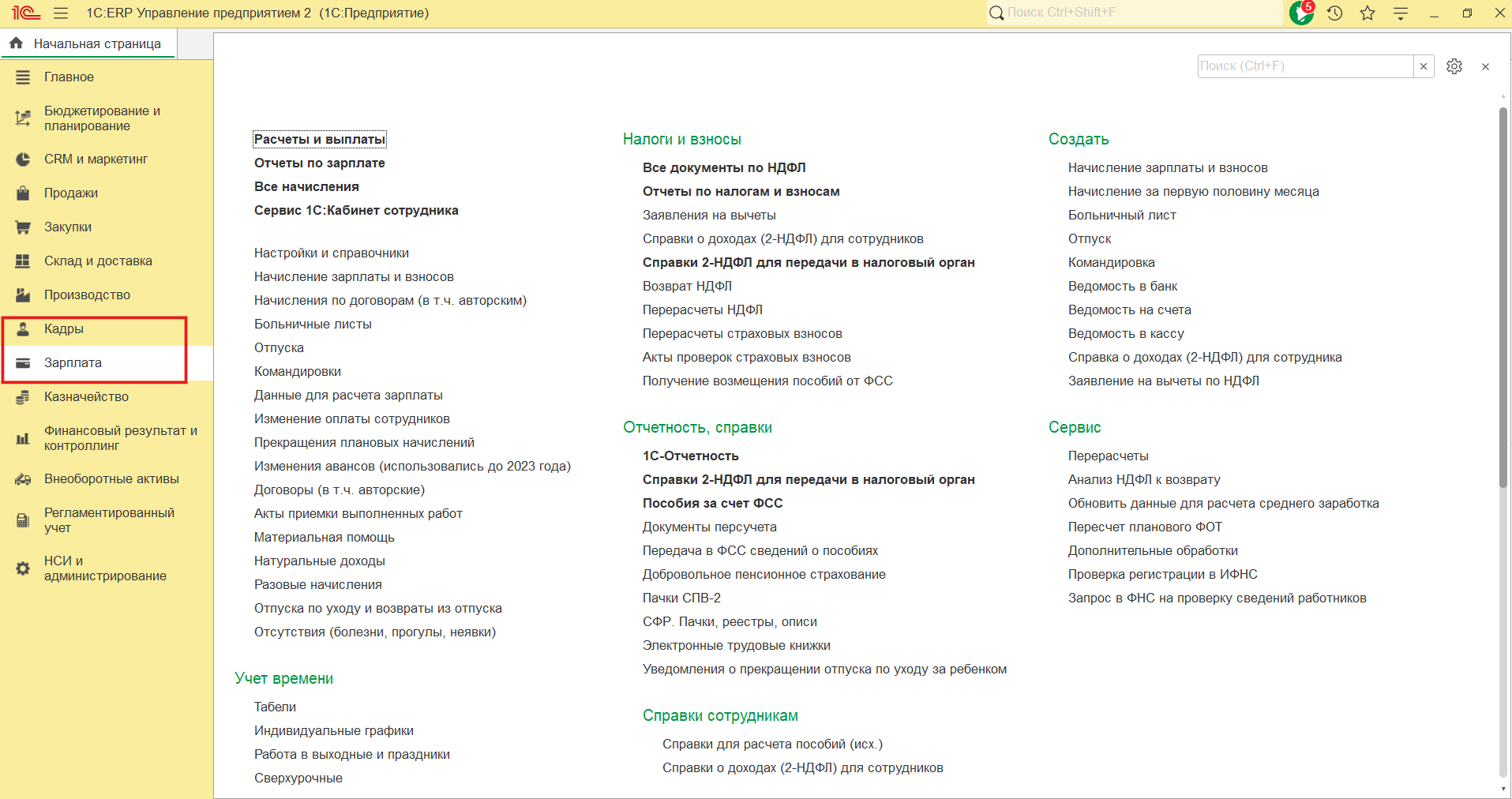Open the Продажи section

pyautogui.click(x=107, y=193)
